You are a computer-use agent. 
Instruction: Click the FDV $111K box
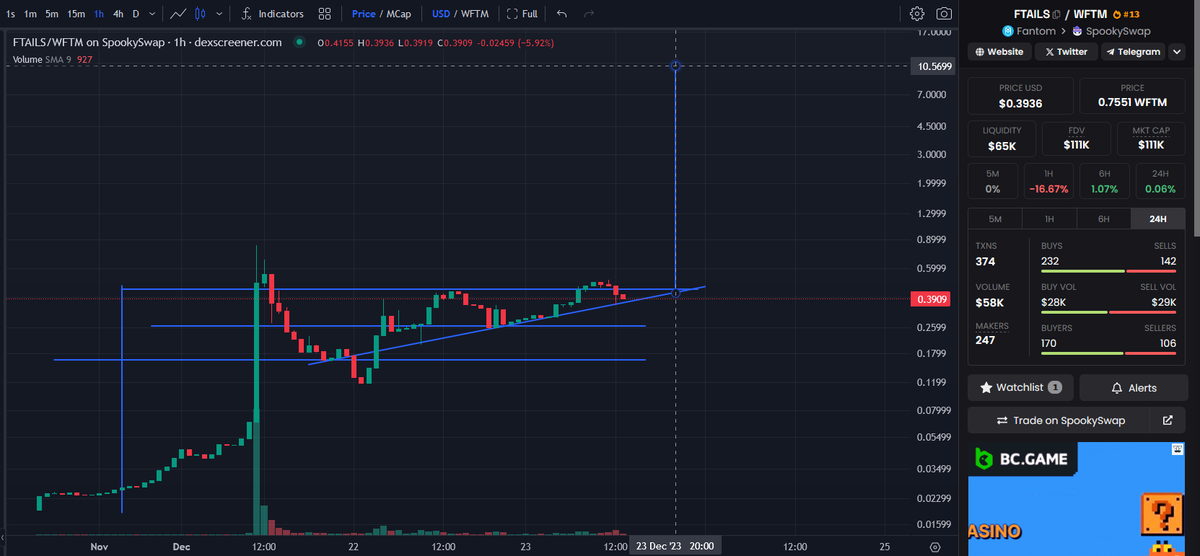pyautogui.click(x=1076, y=138)
